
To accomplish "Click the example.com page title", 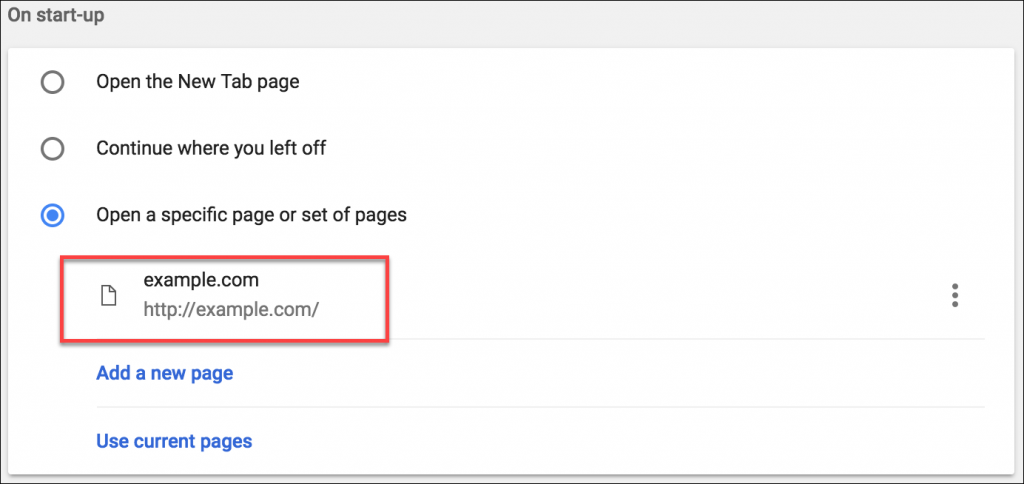I will click(201, 280).
